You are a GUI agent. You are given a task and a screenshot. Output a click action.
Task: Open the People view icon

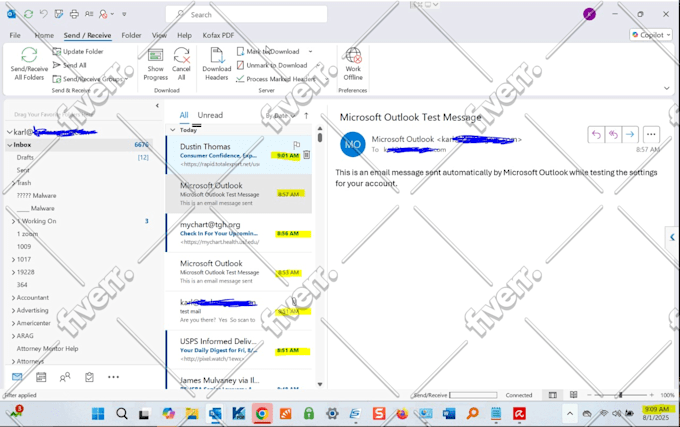point(65,377)
